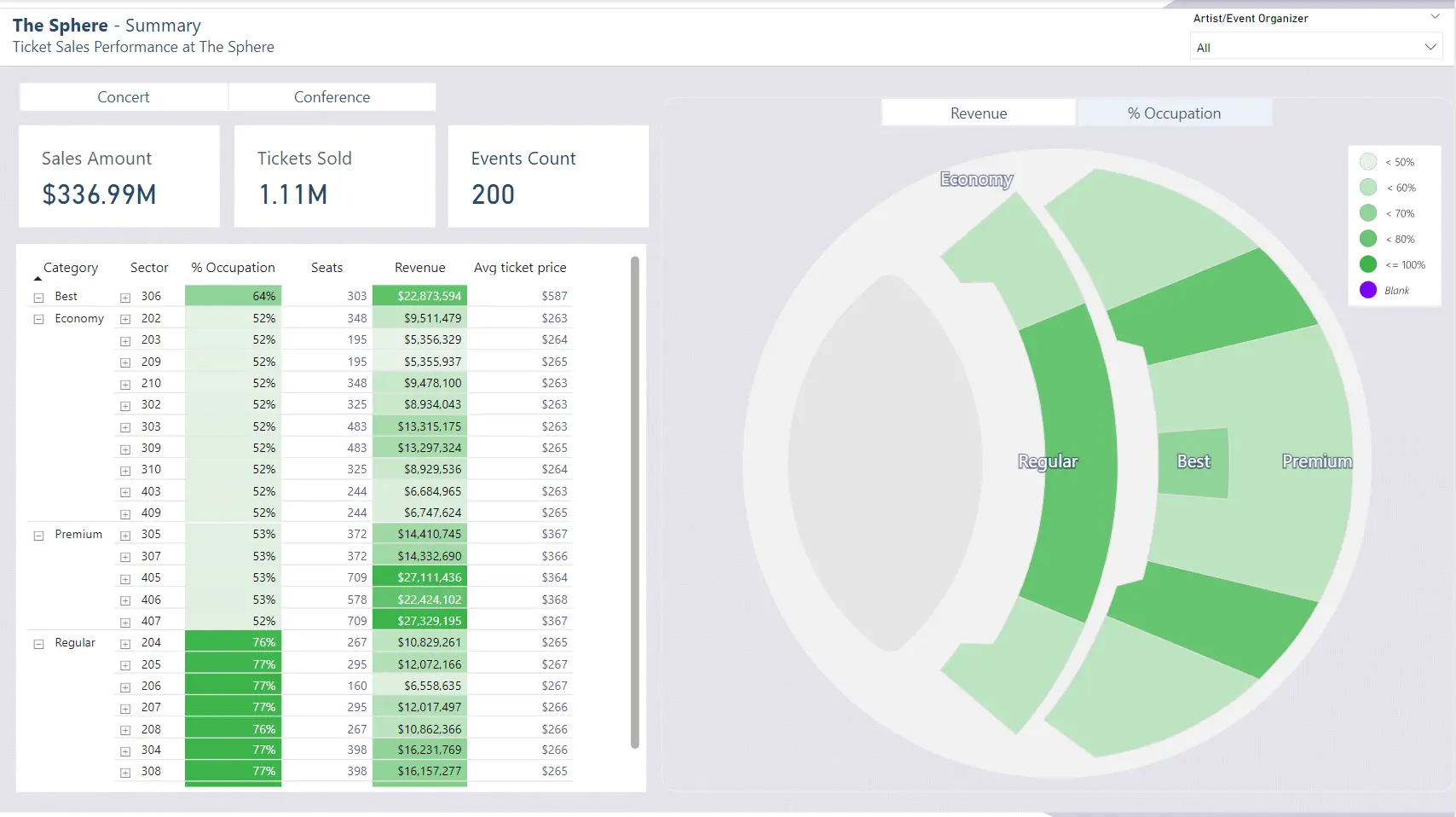Collapse the Premium category group
This screenshot has width=1456, height=817.
(x=38, y=535)
